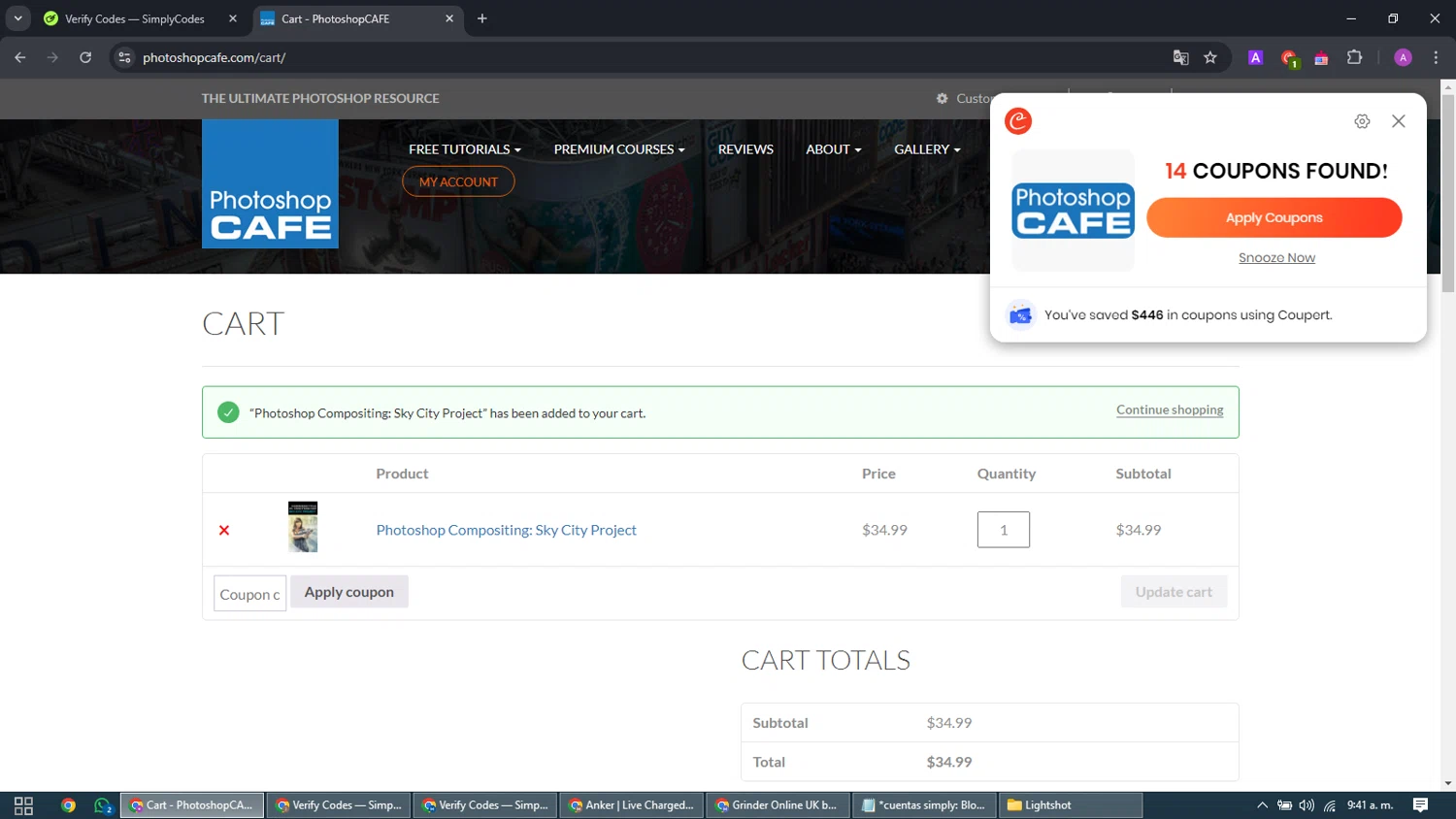Click the Coupert logo in popup
The width and height of the screenshot is (1456, 819).
(1018, 121)
